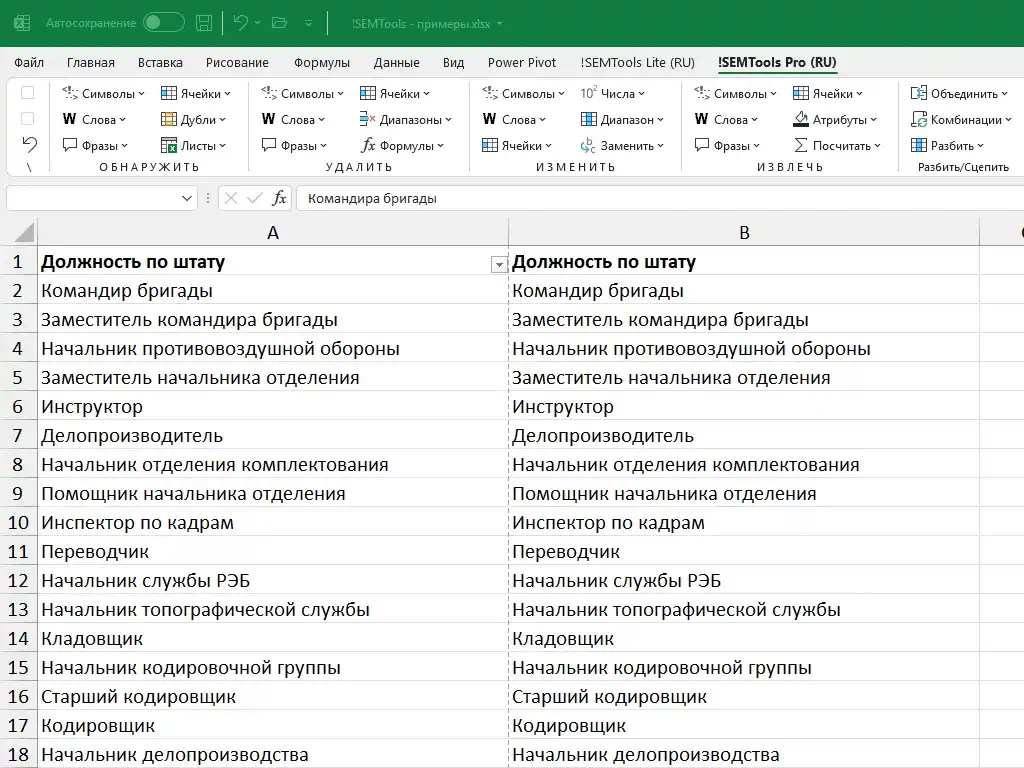Expand the Name Box dropdown arrow
The height and width of the screenshot is (768, 1024).
[x=187, y=198]
